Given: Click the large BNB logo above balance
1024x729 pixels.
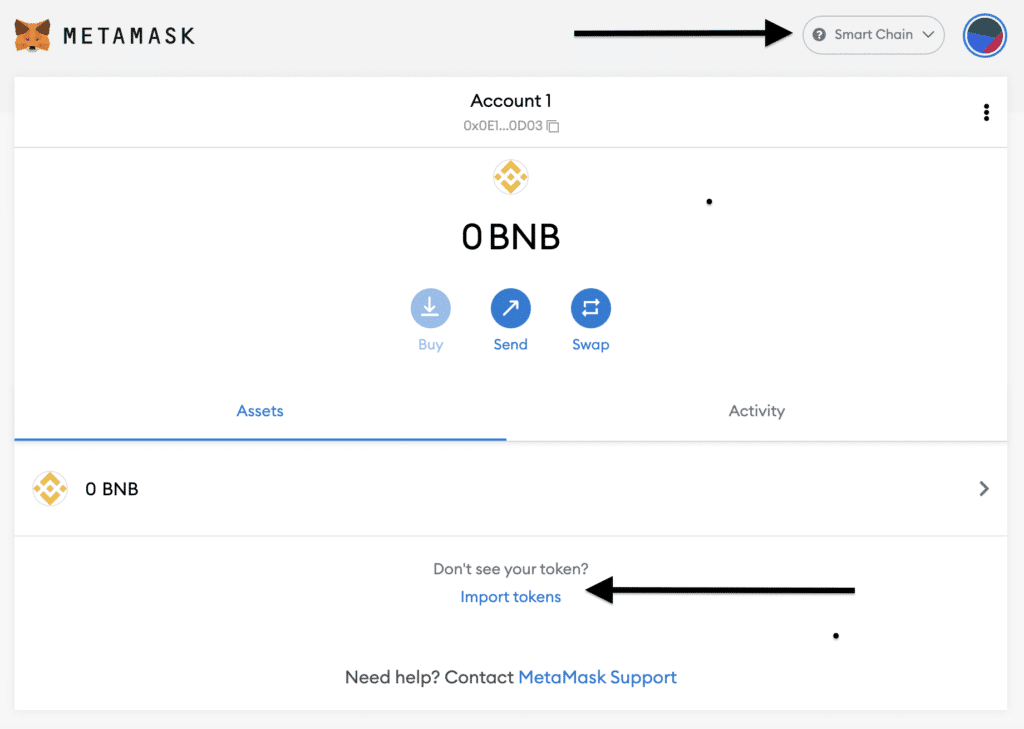Looking at the screenshot, I should coord(511,177).
